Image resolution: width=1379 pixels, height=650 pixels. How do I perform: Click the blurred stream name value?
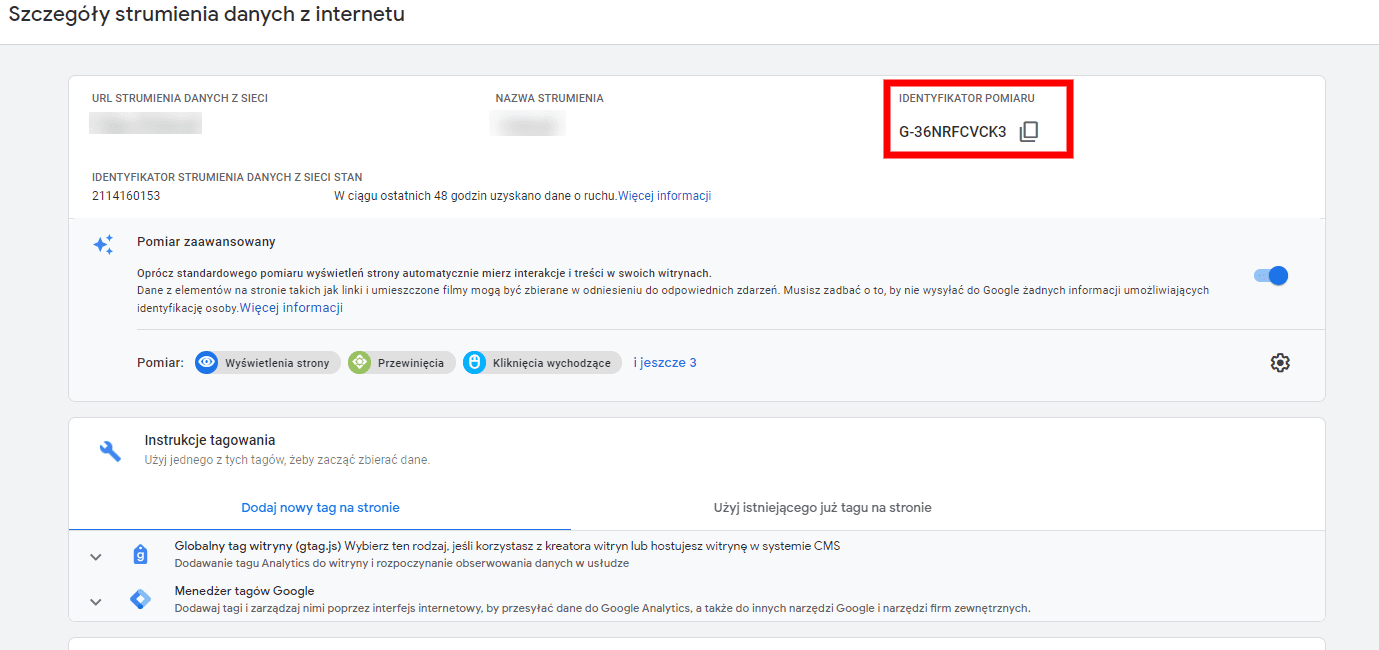click(x=528, y=123)
